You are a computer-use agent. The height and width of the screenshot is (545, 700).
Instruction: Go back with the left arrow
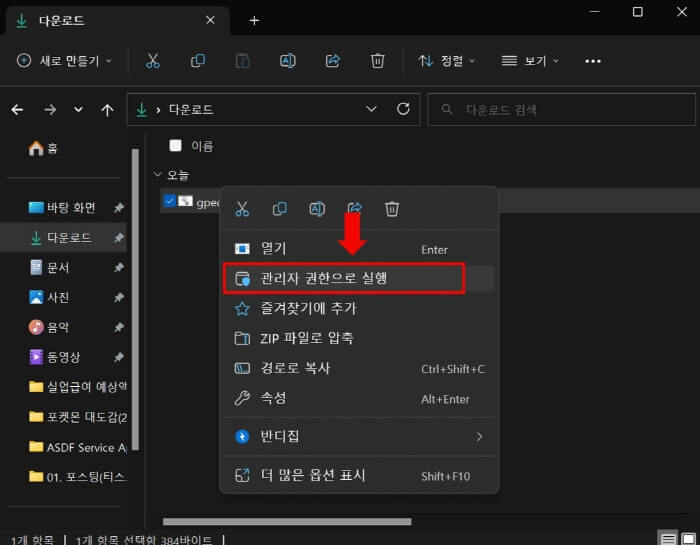pyautogui.click(x=17, y=109)
